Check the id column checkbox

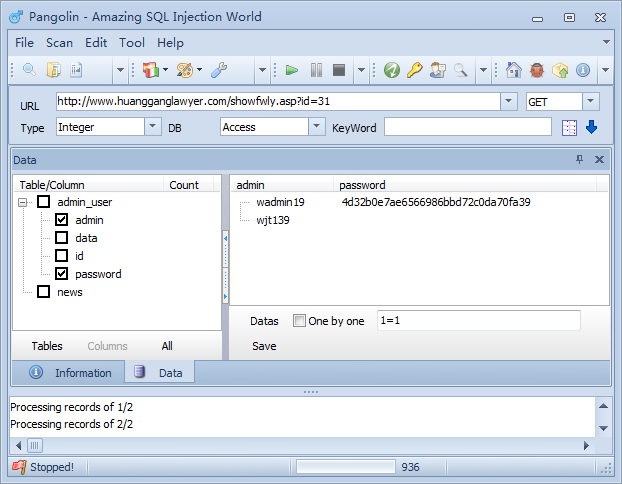click(61, 255)
